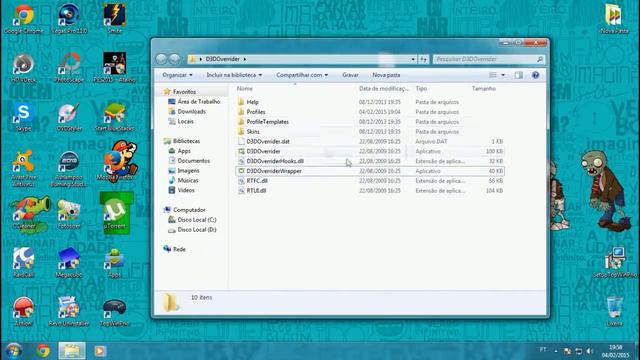
Task: Select the RaidCall desktop icon
Action: (x=23, y=262)
